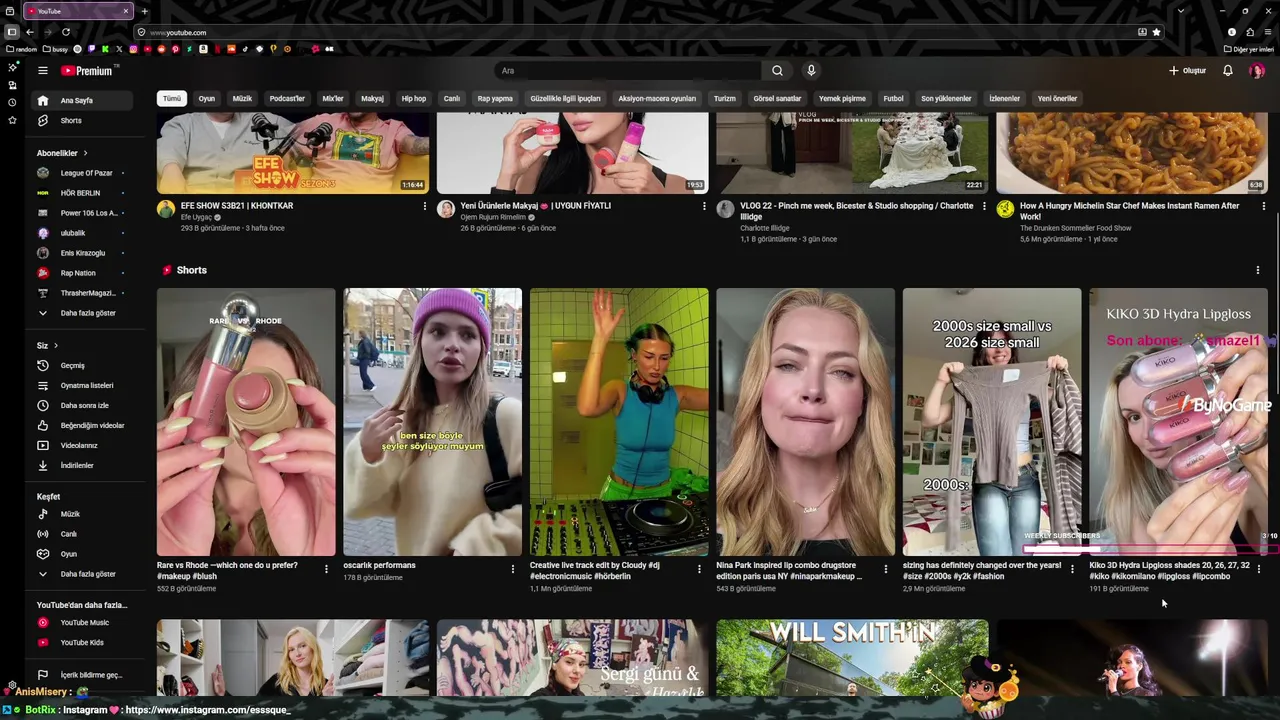Start voice search with microphone icon
1280x720 pixels.
(x=811, y=71)
